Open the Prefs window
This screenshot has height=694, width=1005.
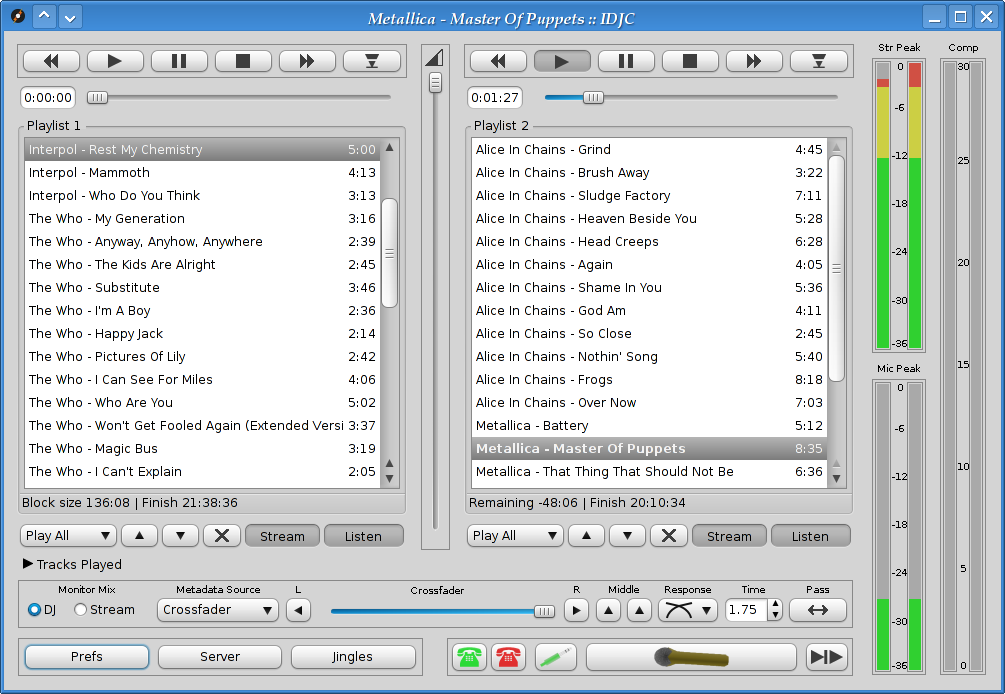click(x=87, y=657)
